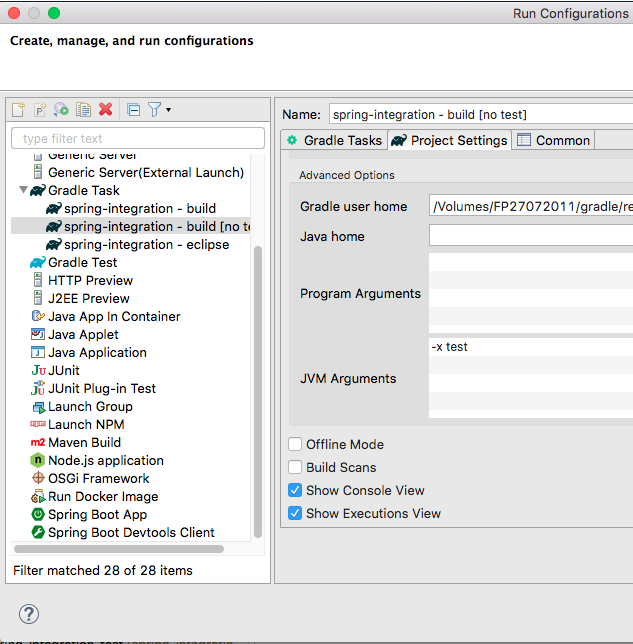Click the Spring Boot App power icon

tap(38, 514)
